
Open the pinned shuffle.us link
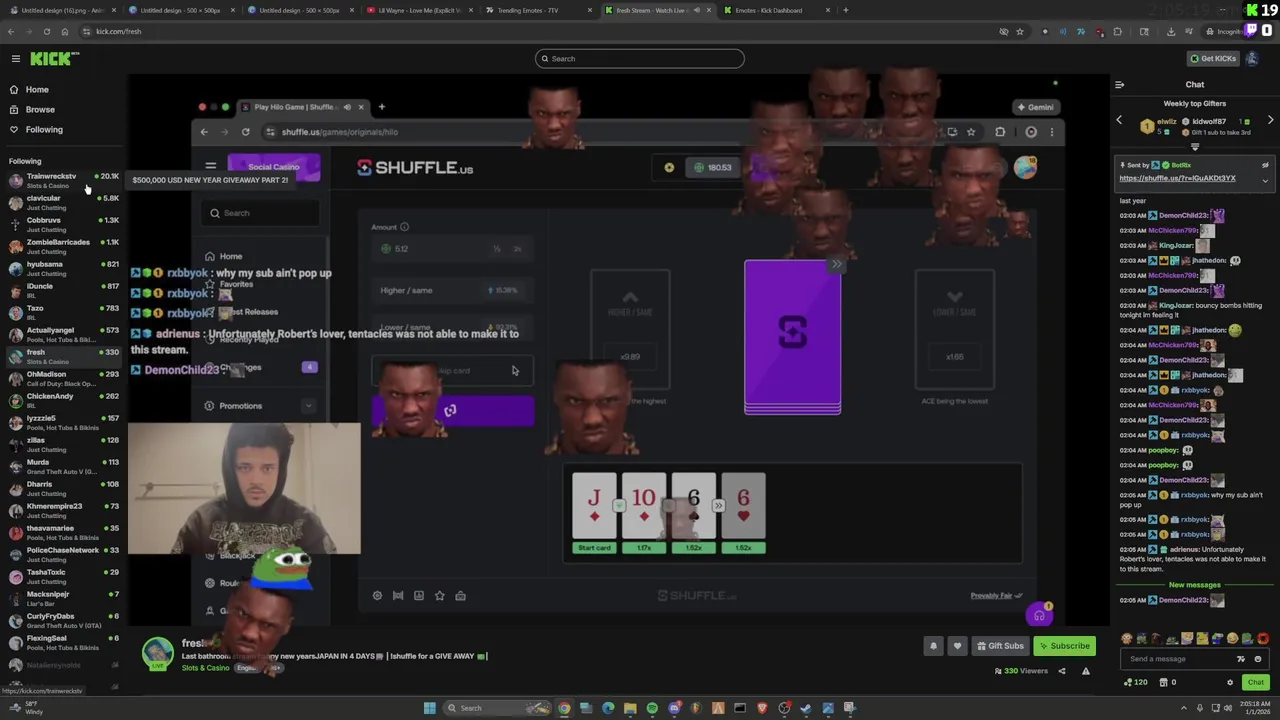(x=1177, y=178)
